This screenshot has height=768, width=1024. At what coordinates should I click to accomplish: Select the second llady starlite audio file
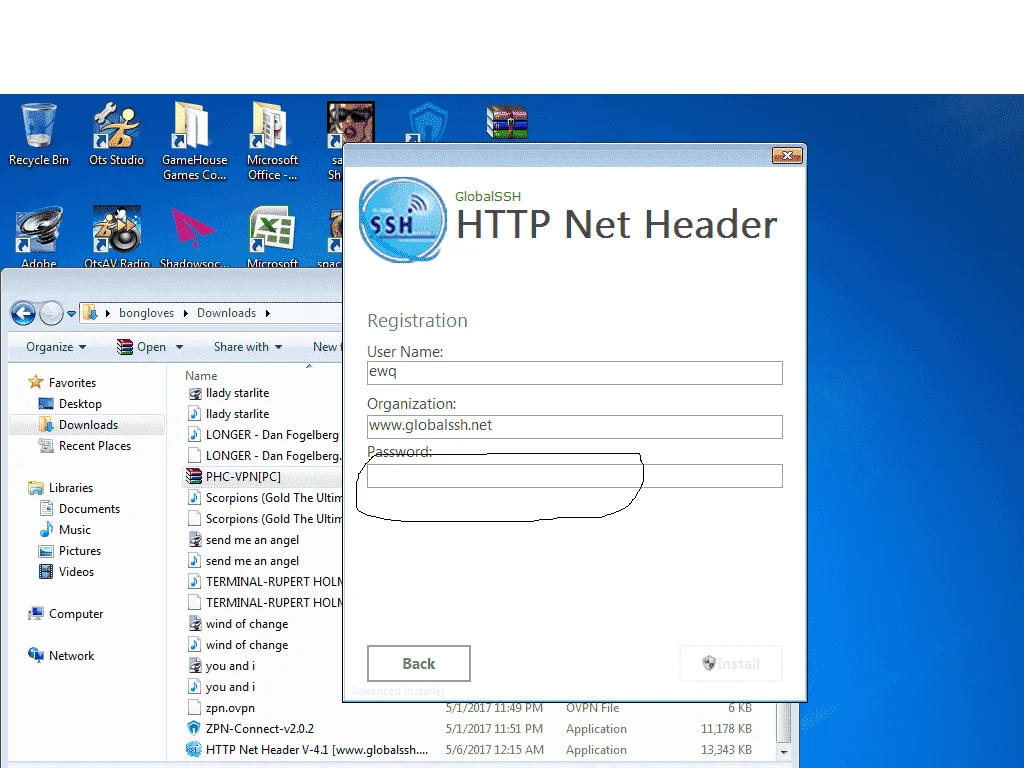click(x=229, y=414)
